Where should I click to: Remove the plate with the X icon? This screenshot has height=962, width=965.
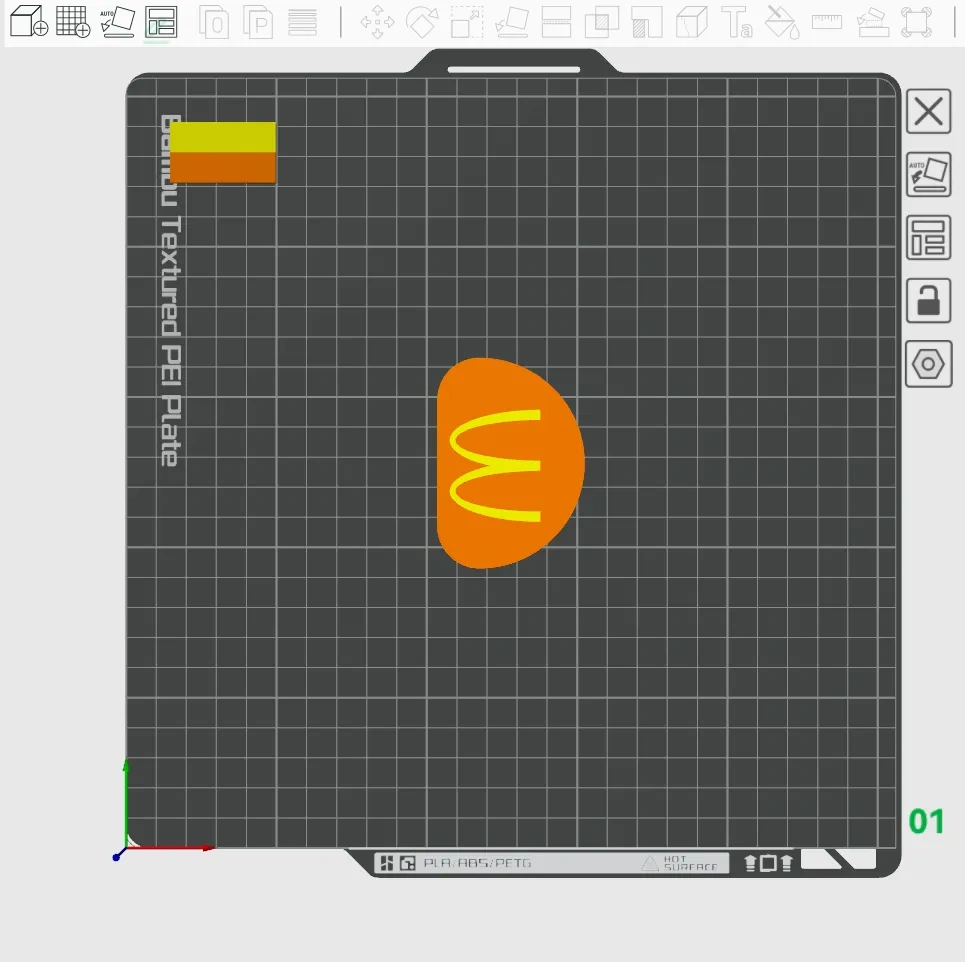pos(928,111)
